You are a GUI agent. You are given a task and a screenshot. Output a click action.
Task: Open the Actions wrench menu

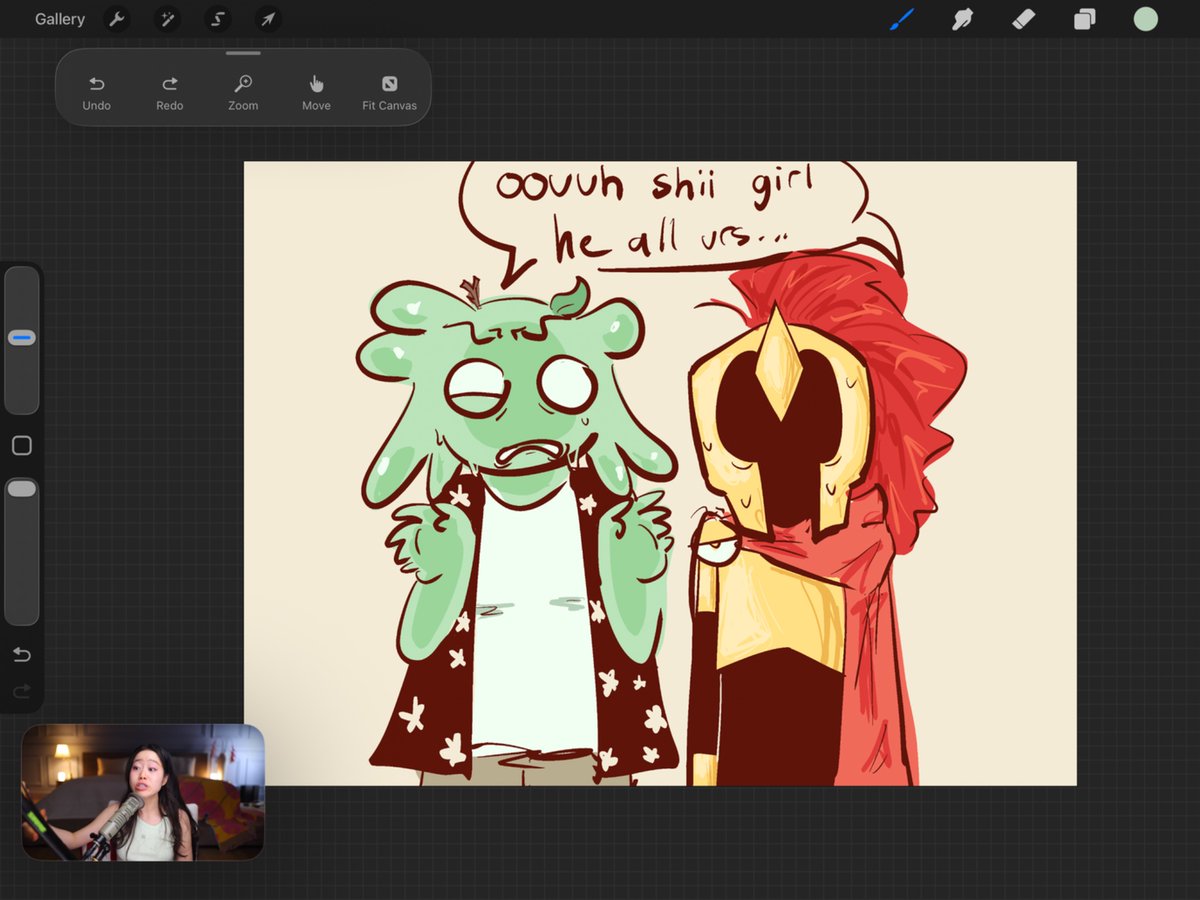(117, 19)
